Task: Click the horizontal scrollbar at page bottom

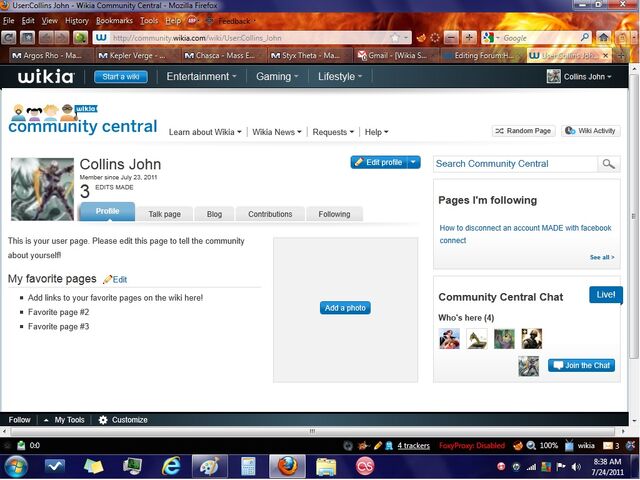Action: click(312, 431)
